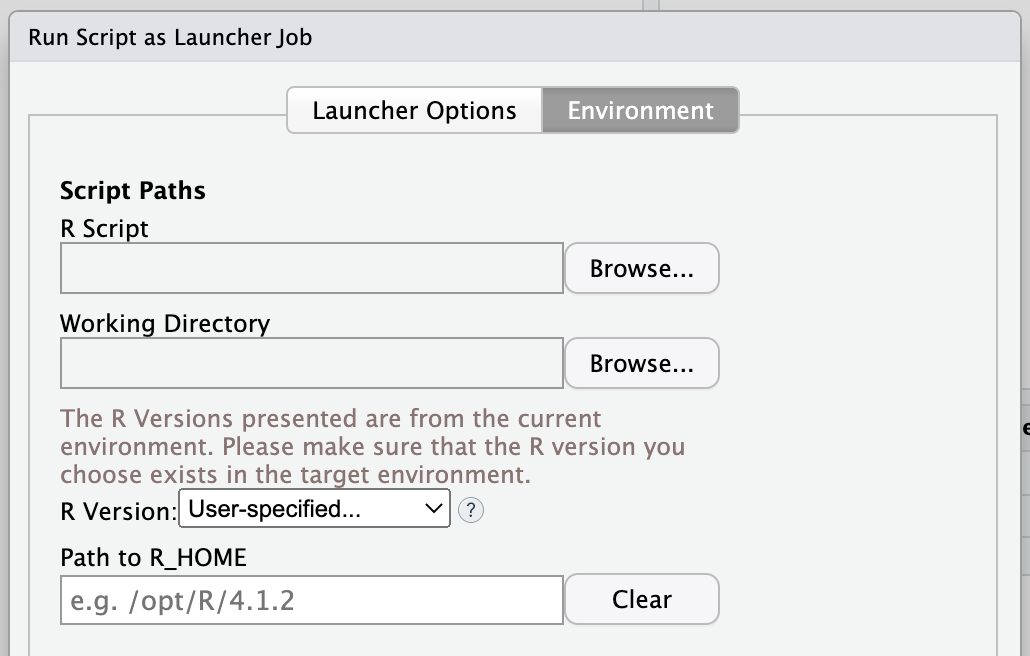Click the chevron arrow on User-specified combo box

click(x=433, y=509)
